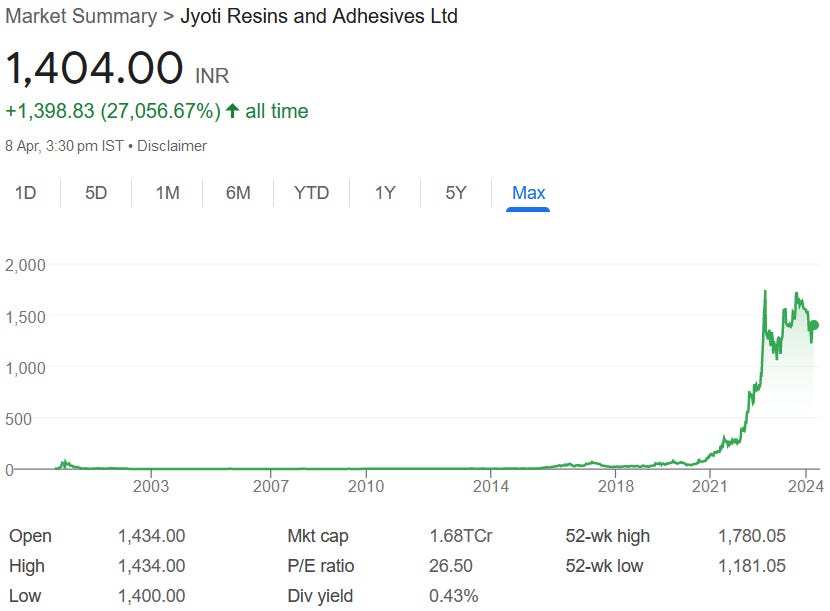Click the 2010 x-axis label
The width and height of the screenshot is (830, 611).
point(366,486)
